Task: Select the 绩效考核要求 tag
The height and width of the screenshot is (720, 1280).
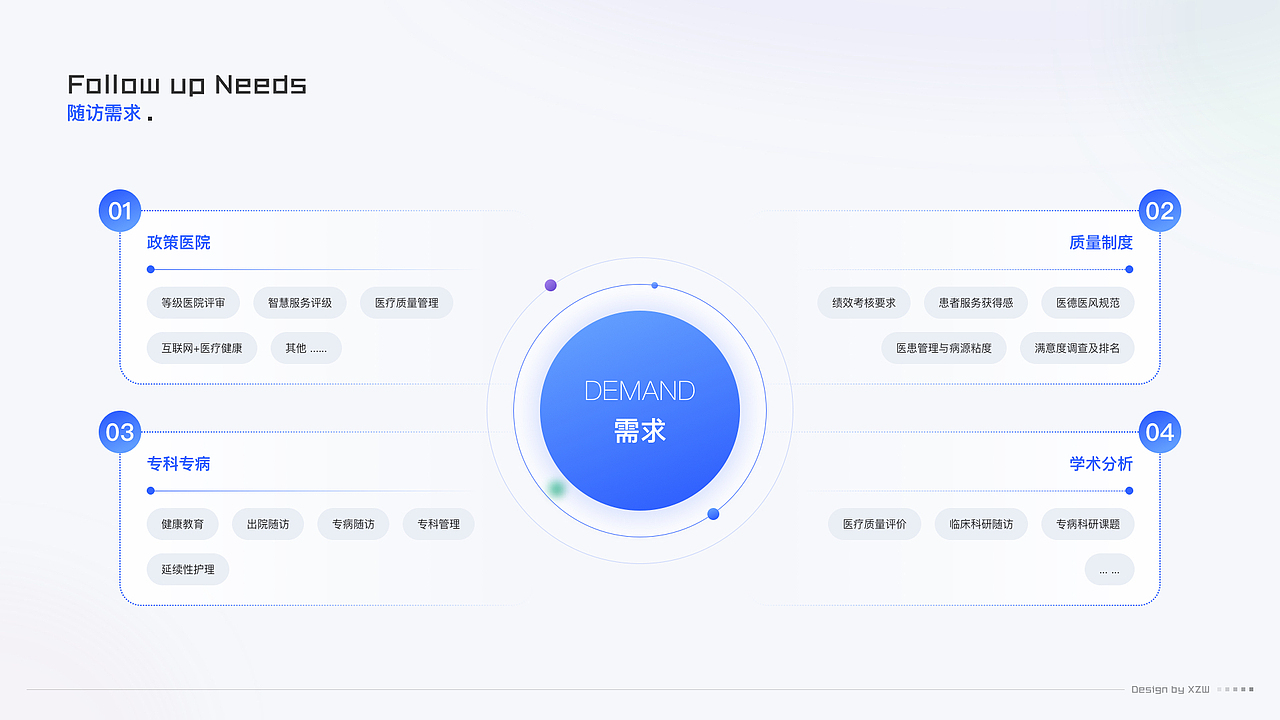Action: pos(864,302)
